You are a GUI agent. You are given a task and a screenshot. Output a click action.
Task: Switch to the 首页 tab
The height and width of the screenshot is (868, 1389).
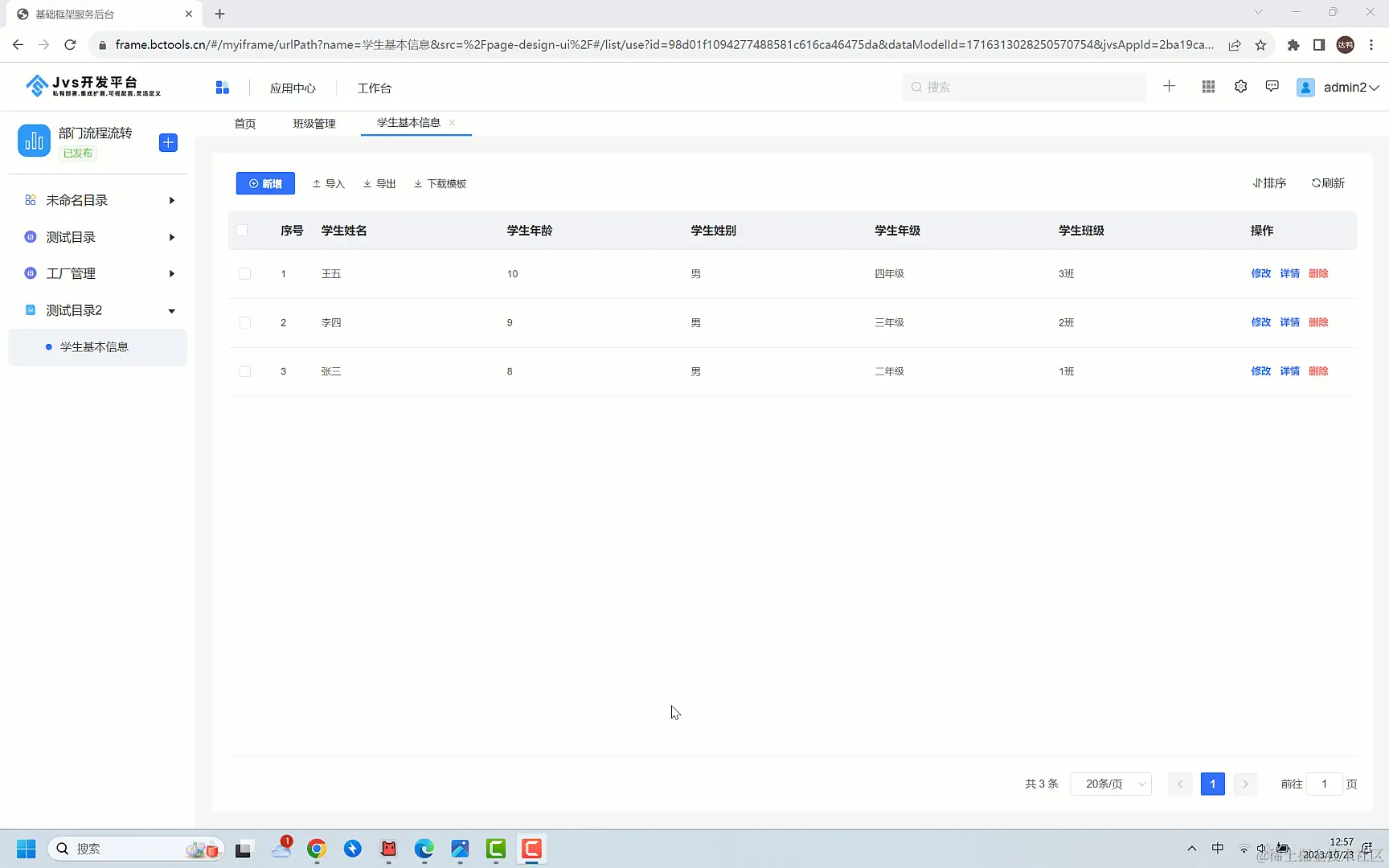[245, 123]
